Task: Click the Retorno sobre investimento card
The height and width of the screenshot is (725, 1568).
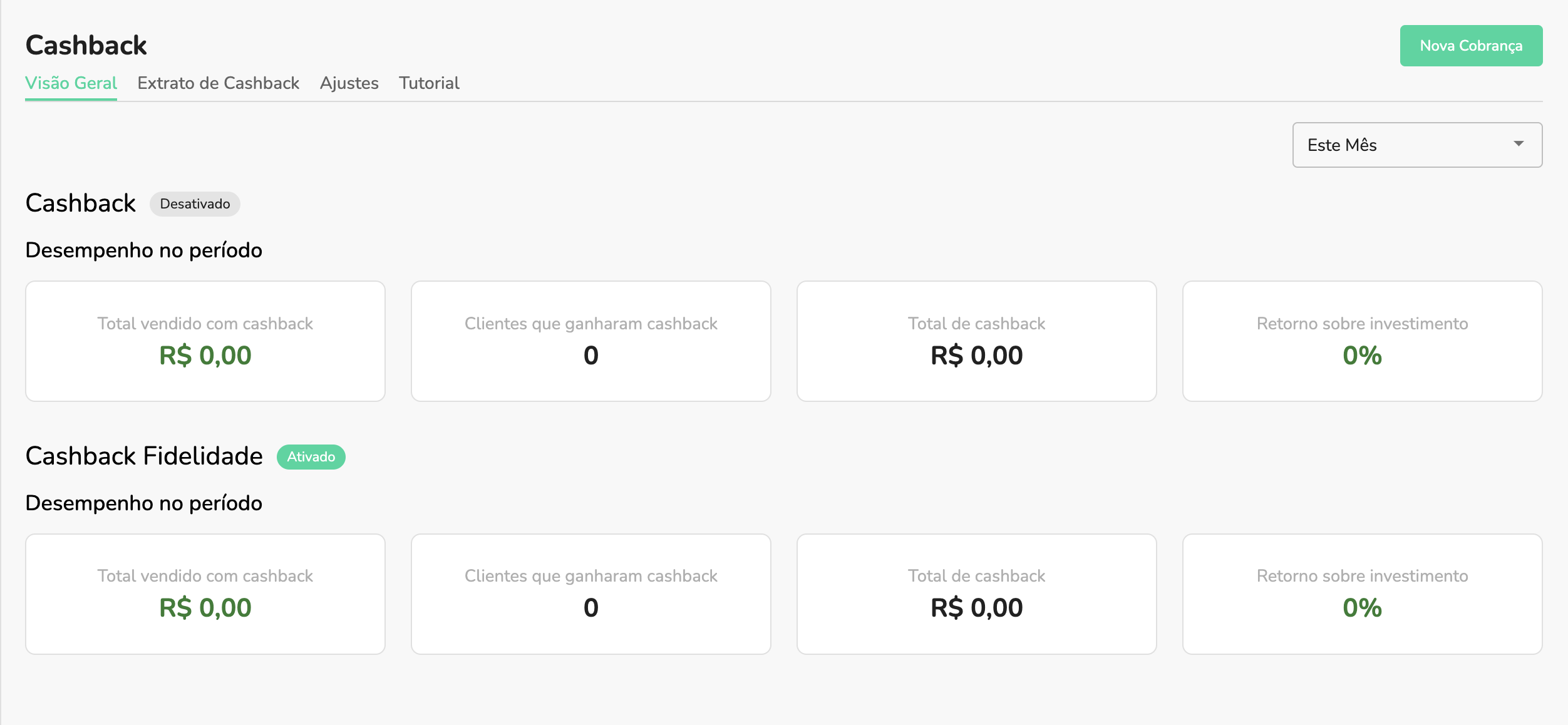Action: tap(1361, 341)
